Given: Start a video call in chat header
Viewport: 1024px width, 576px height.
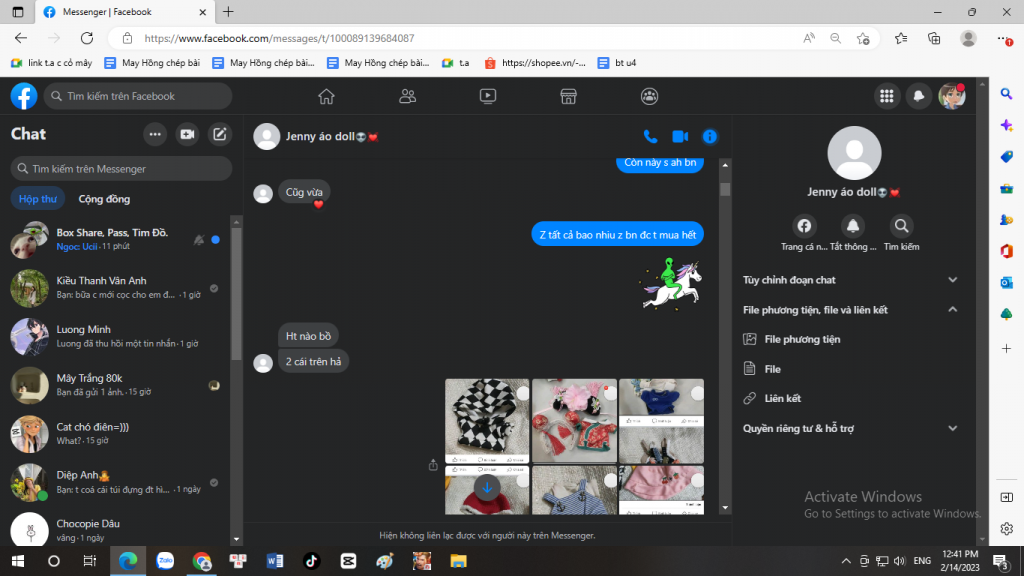Looking at the screenshot, I should click(680, 136).
